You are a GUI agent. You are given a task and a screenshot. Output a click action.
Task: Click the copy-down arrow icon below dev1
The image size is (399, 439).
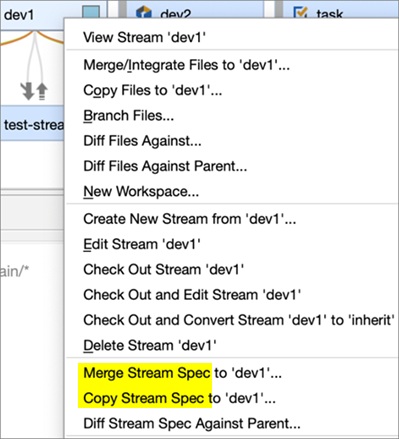click(x=28, y=91)
